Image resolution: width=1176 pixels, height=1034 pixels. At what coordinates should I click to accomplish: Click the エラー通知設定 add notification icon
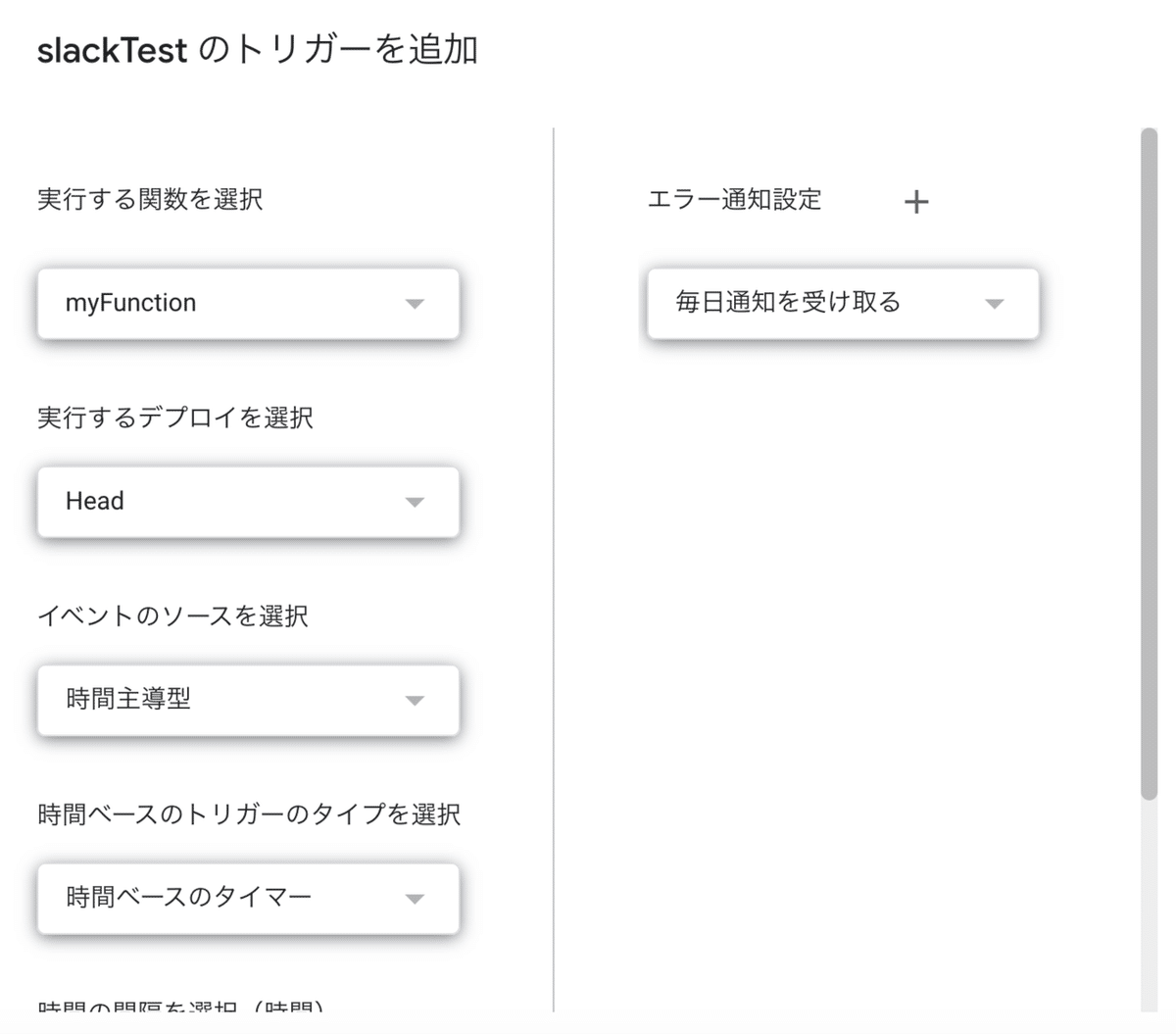(x=916, y=202)
